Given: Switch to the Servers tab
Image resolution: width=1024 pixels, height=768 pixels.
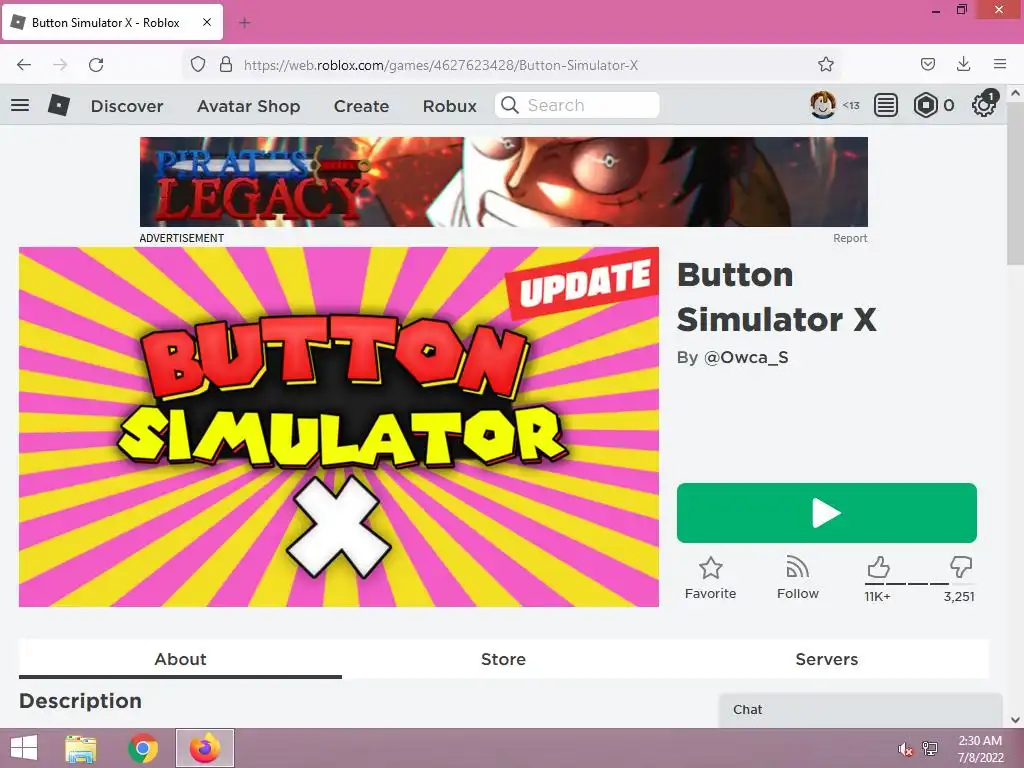Looking at the screenshot, I should [827, 659].
